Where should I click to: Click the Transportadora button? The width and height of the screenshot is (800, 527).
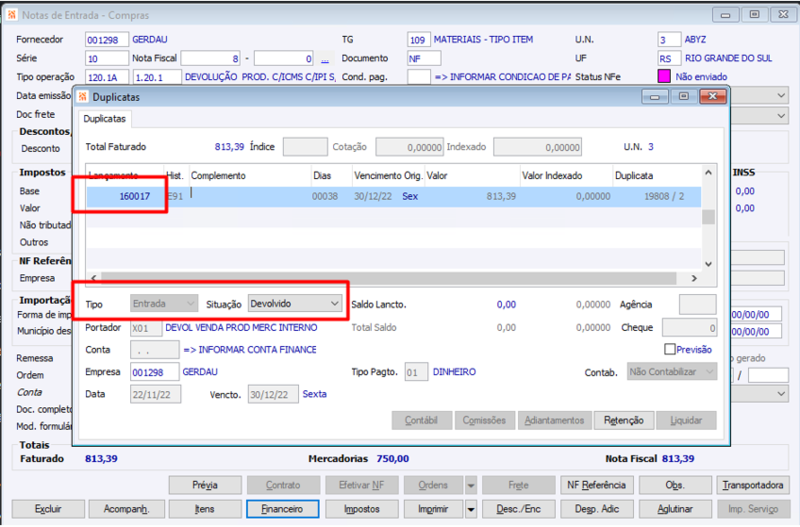coord(753,485)
